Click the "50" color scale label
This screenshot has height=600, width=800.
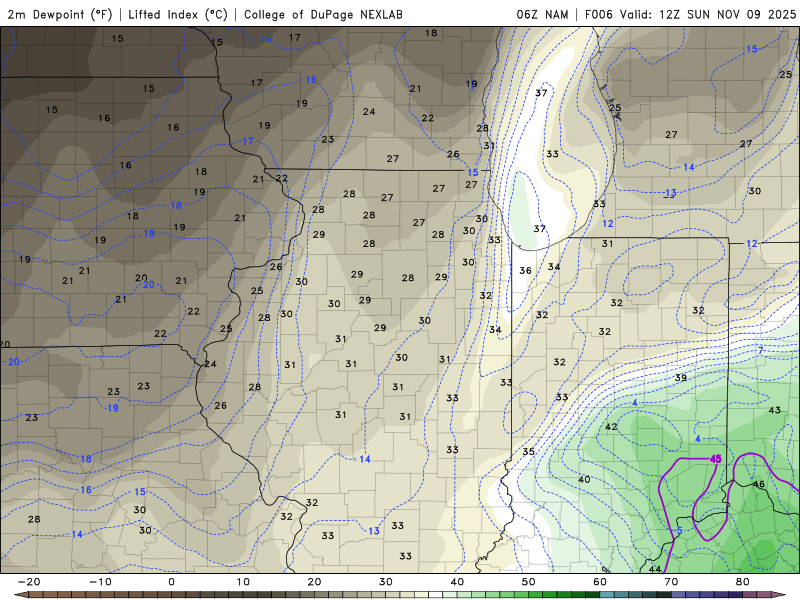[529, 582]
